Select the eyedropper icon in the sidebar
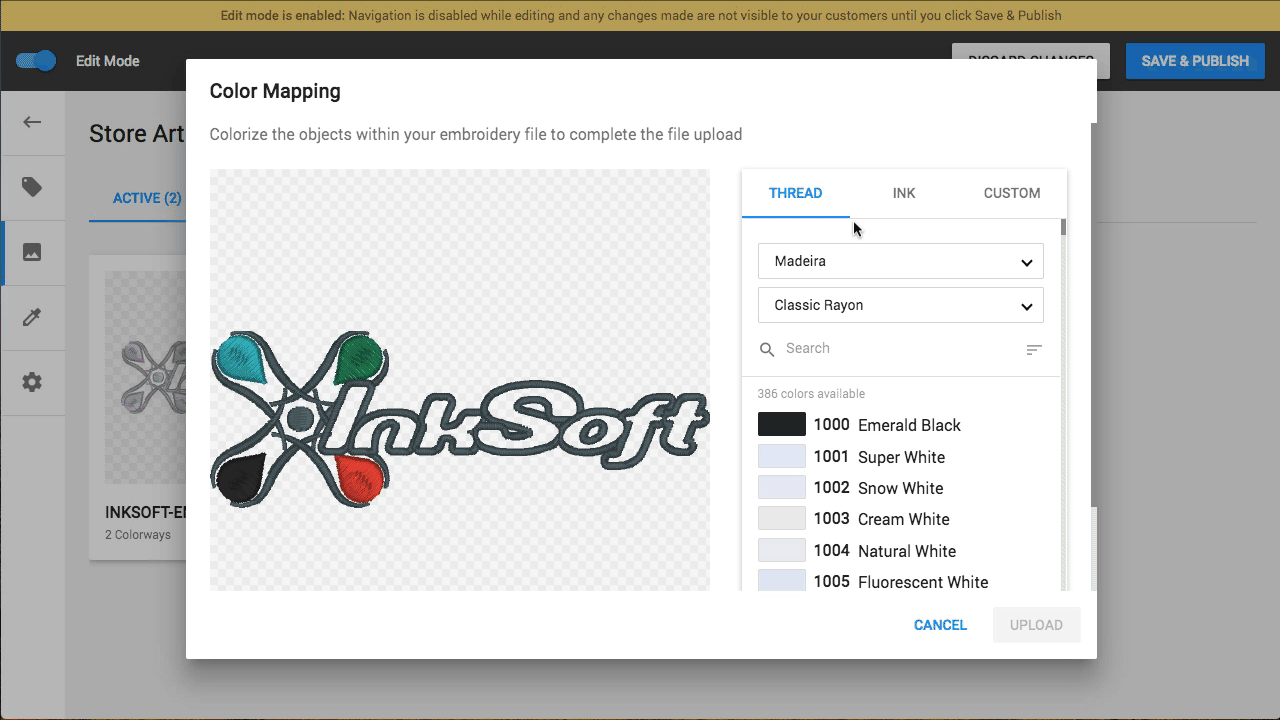Viewport: 1280px width, 720px height. pos(32,317)
